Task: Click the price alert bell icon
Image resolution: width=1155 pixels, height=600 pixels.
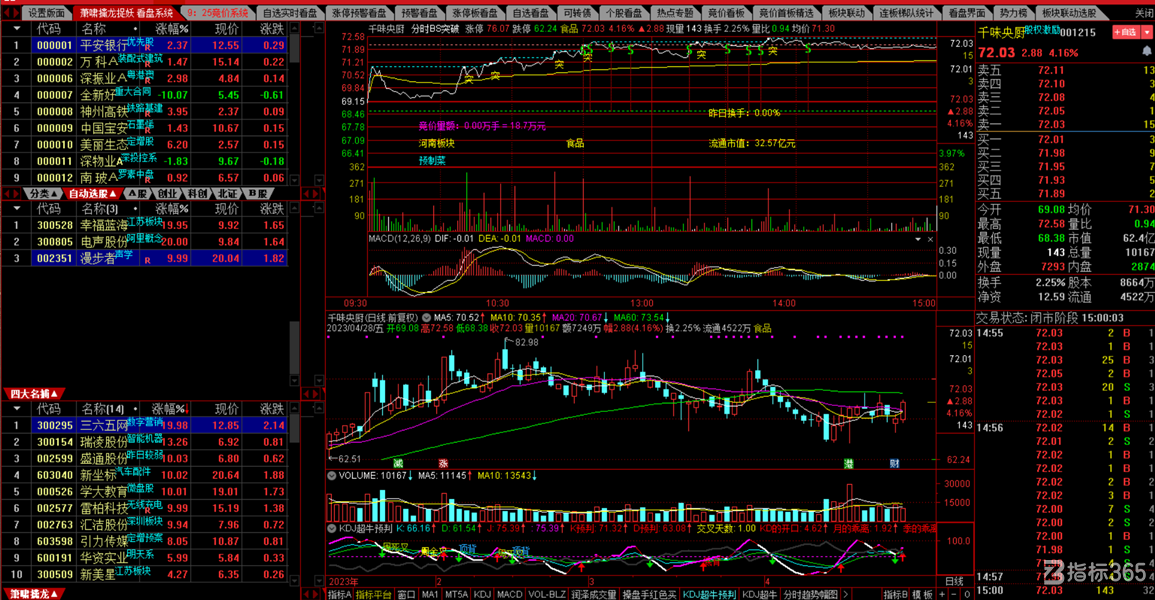Action: [1147, 52]
